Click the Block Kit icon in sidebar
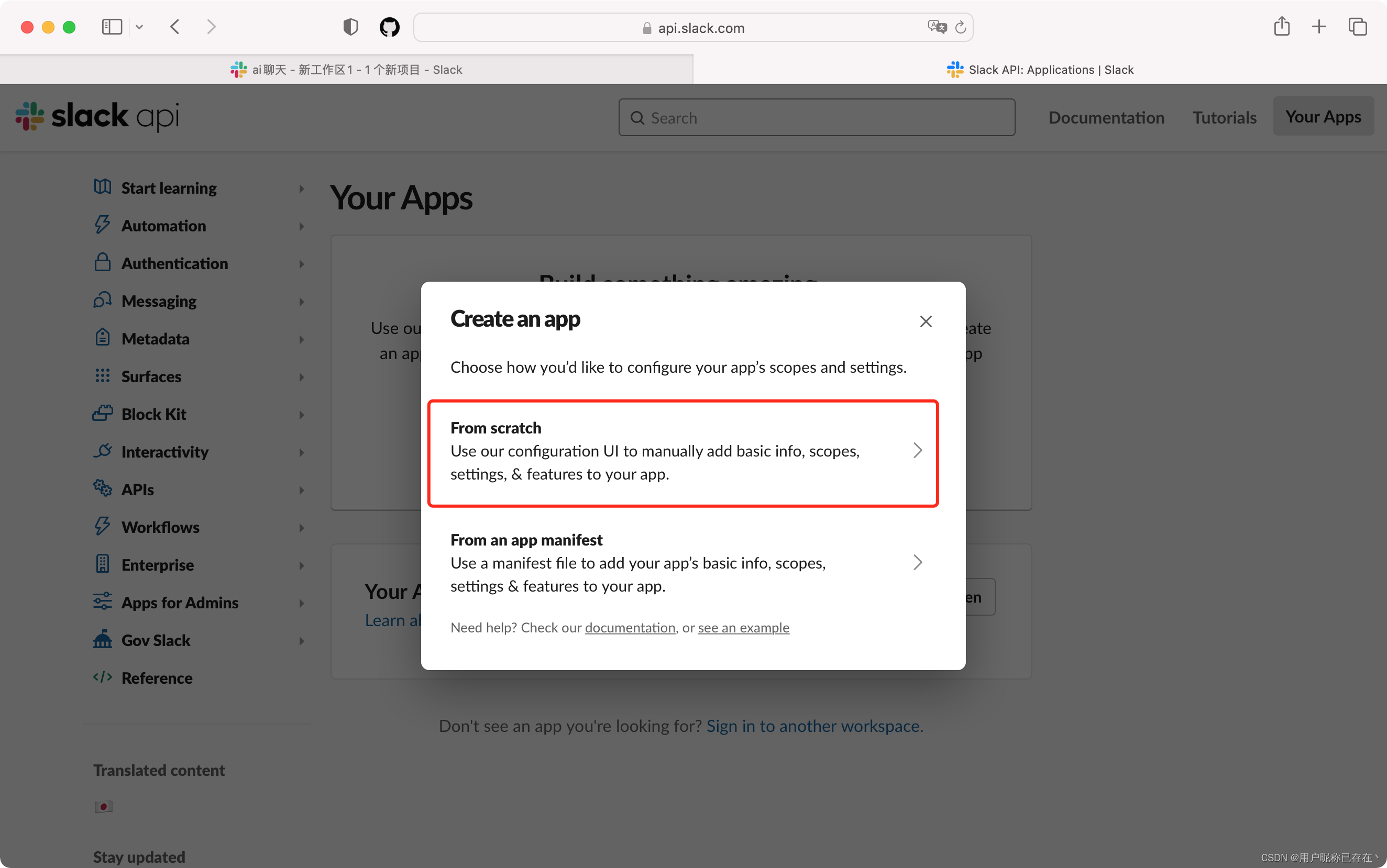The image size is (1387, 868). [x=102, y=413]
